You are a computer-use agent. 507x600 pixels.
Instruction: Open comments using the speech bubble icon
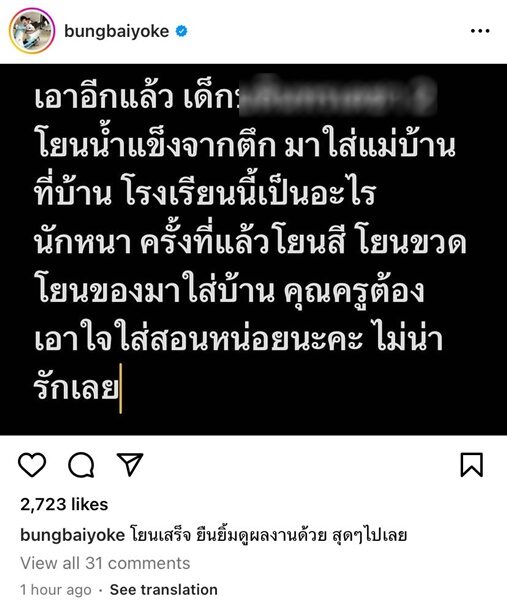(x=81, y=465)
